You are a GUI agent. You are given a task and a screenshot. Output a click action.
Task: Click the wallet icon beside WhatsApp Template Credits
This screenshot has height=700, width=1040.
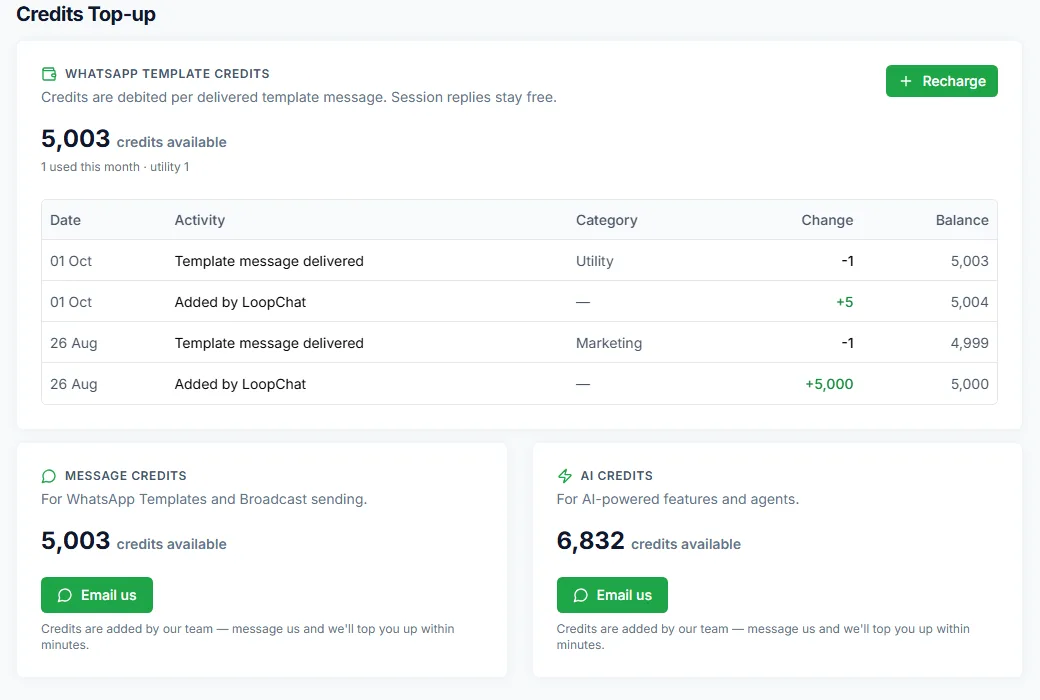pos(49,74)
